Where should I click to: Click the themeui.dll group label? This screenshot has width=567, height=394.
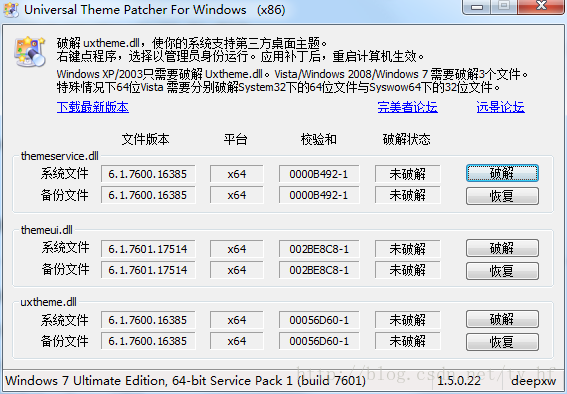point(47,230)
